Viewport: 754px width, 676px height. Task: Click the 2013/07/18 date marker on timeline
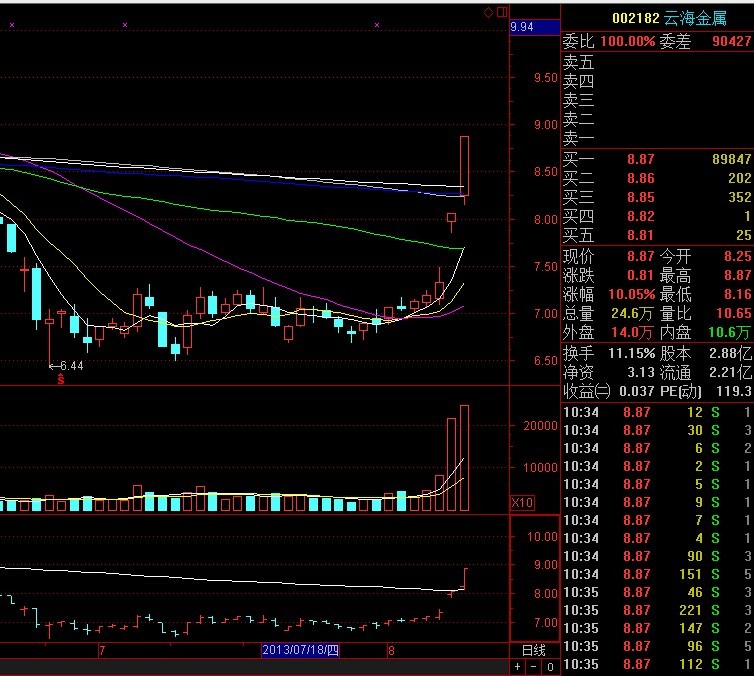point(301,649)
